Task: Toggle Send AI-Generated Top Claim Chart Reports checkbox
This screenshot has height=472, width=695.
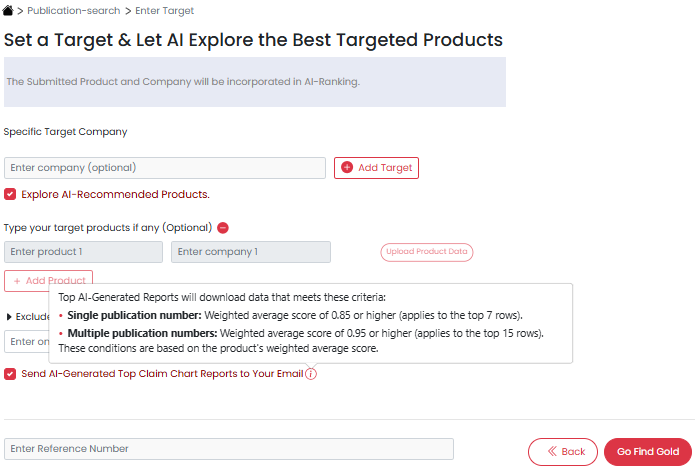Action: tap(10, 374)
